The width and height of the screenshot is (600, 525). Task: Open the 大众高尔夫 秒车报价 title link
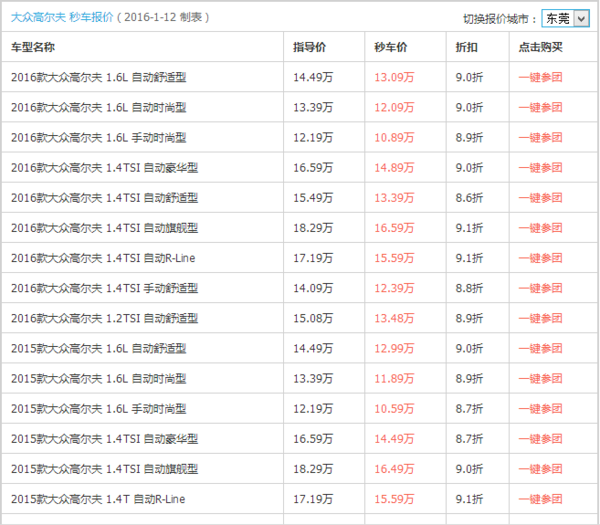[62, 17]
